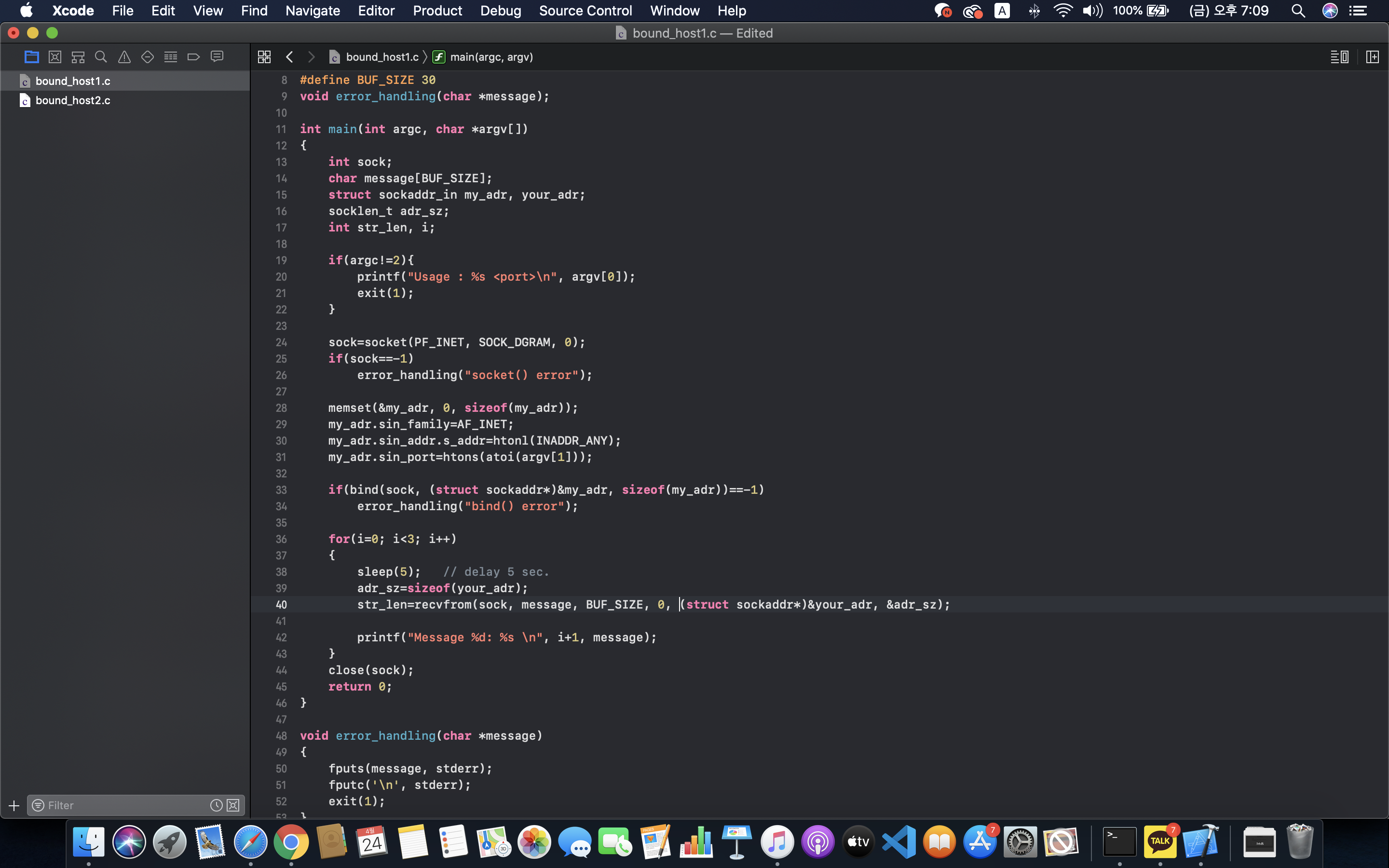Open the related items grid menu
Screen dimensions: 1389x868
point(264,57)
